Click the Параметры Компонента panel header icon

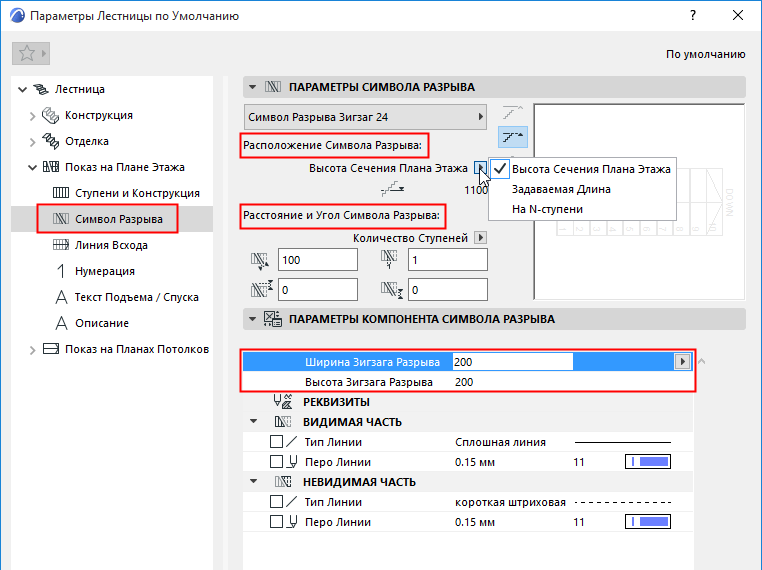point(273,319)
